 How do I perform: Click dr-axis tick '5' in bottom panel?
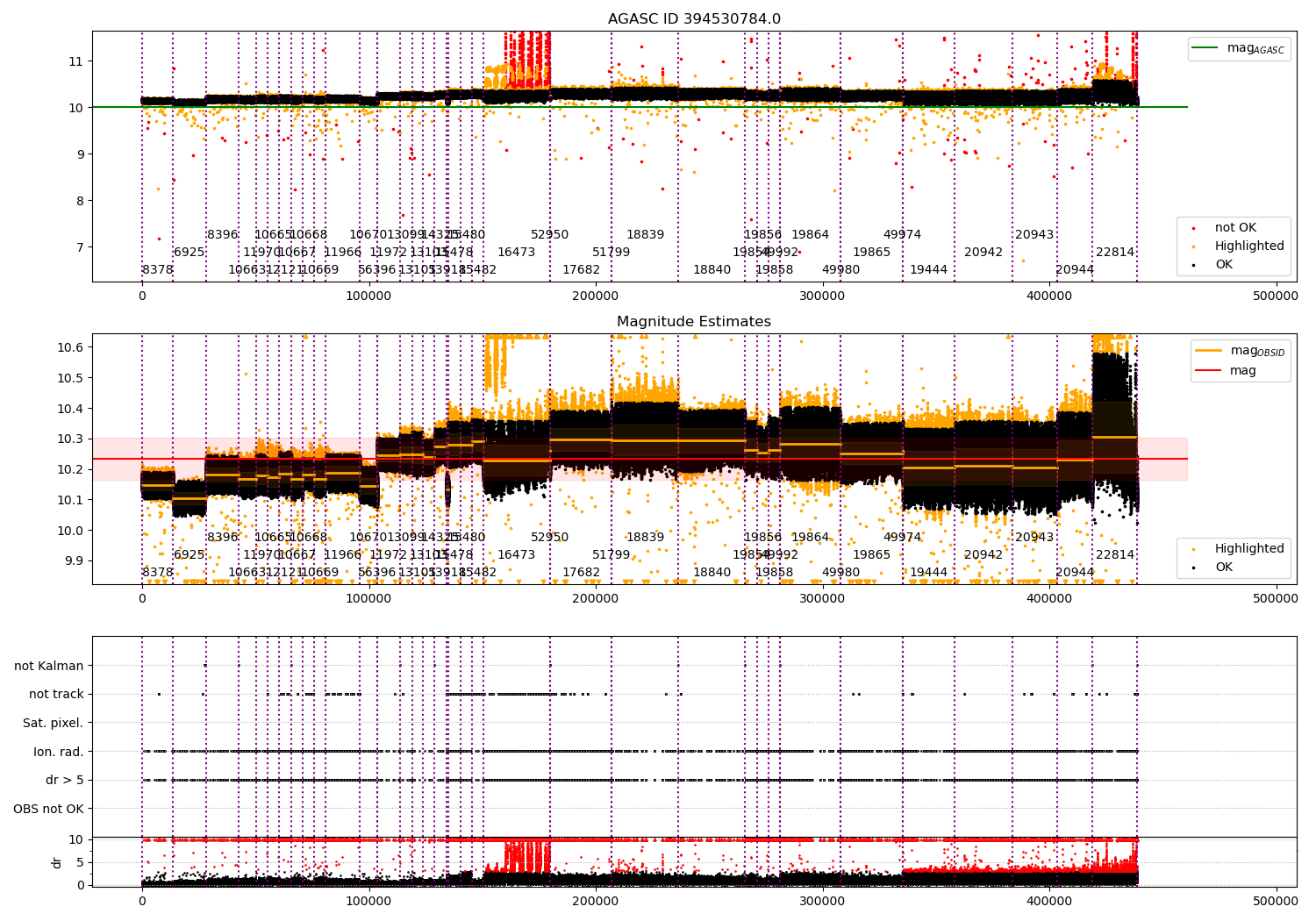[81, 863]
